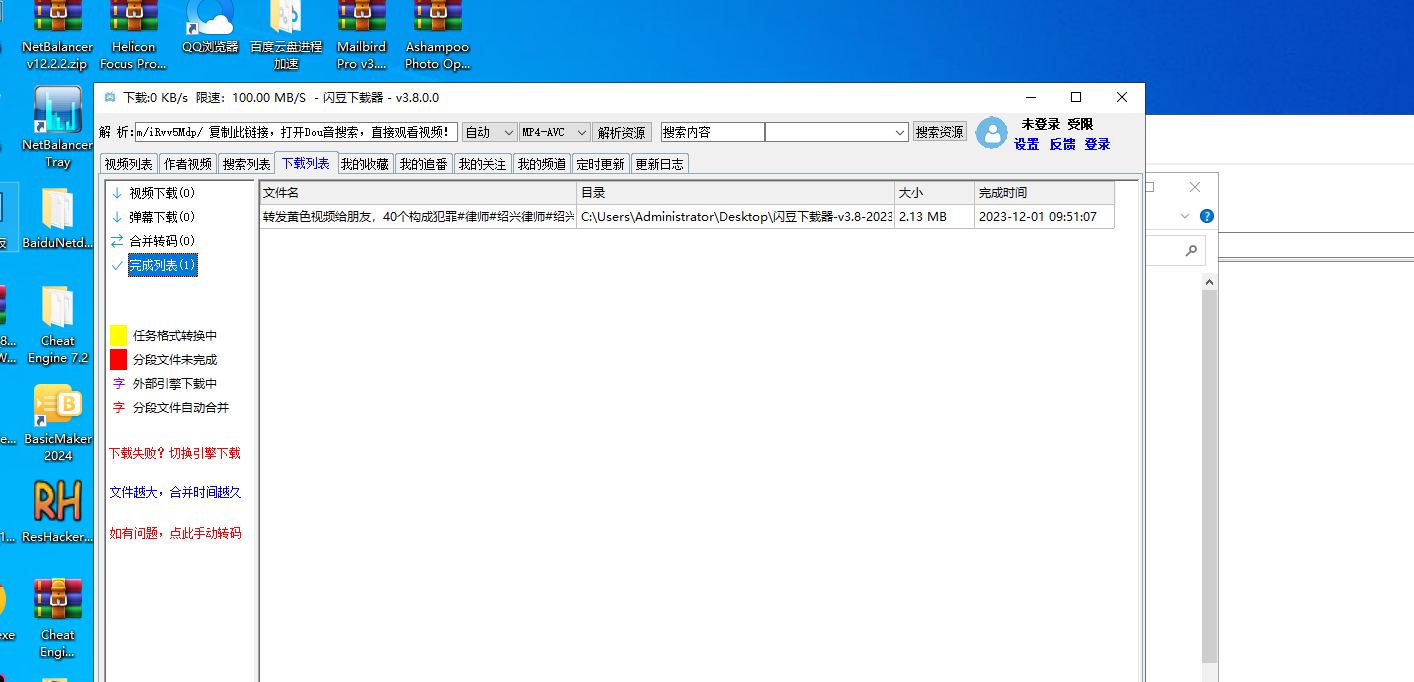Switch to 我的关注 tab
1414x682 pixels.
tap(483, 164)
